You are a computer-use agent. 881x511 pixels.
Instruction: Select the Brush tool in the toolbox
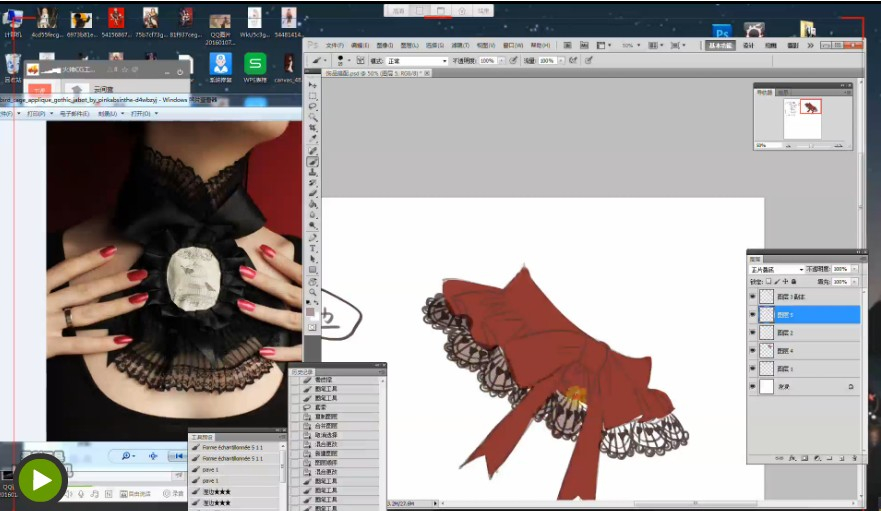point(312,162)
